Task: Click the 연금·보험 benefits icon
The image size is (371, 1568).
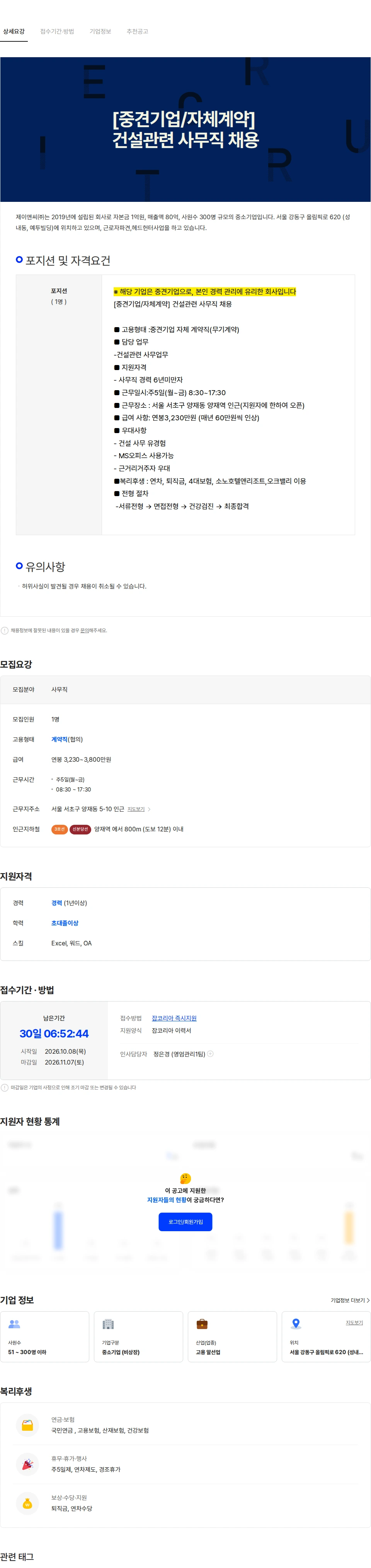Action: (x=27, y=1425)
